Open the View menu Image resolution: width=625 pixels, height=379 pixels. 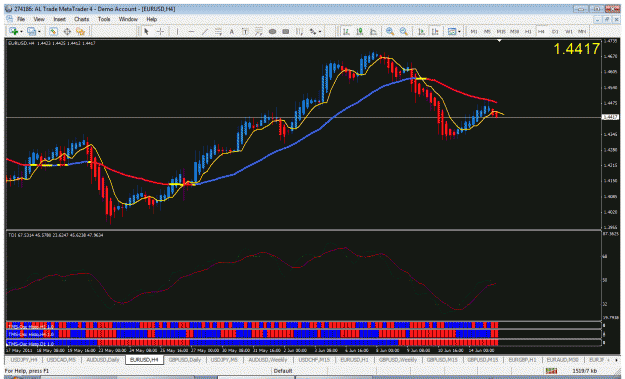tap(39, 19)
